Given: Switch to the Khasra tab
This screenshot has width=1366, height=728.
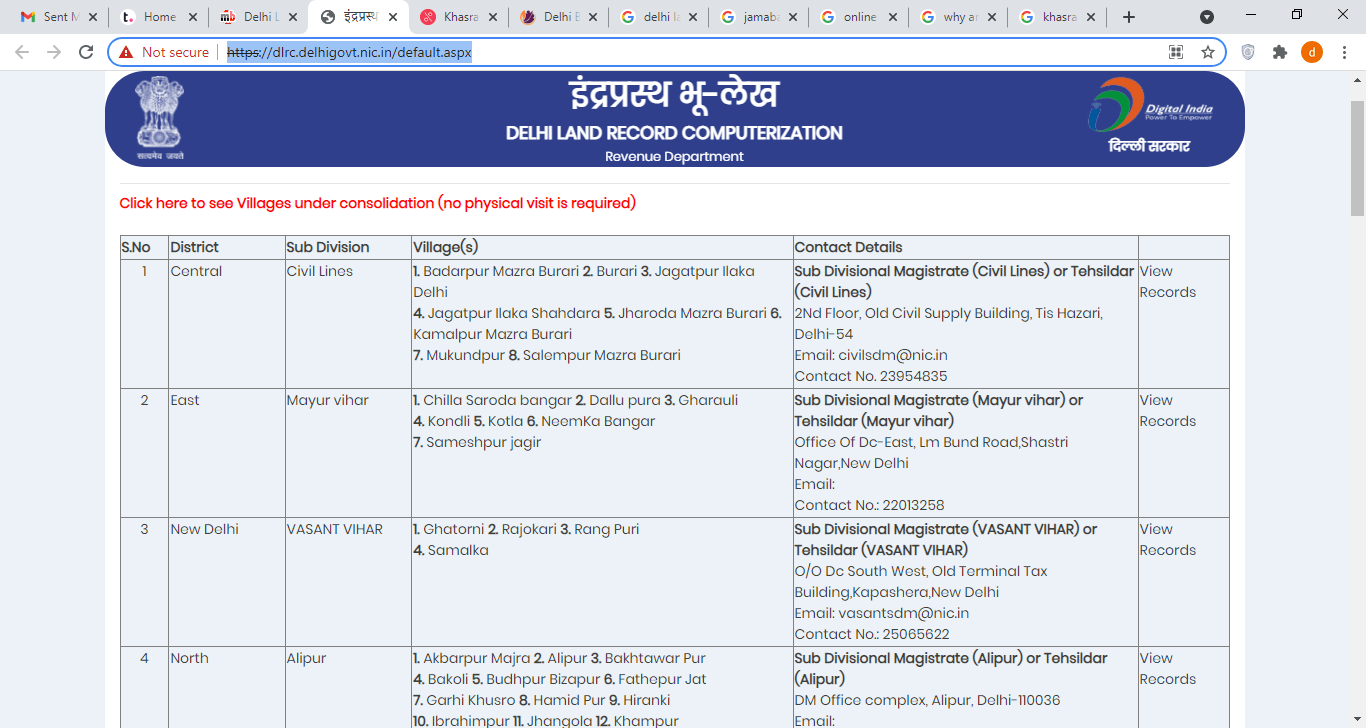Looking at the screenshot, I should click(x=455, y=17).
